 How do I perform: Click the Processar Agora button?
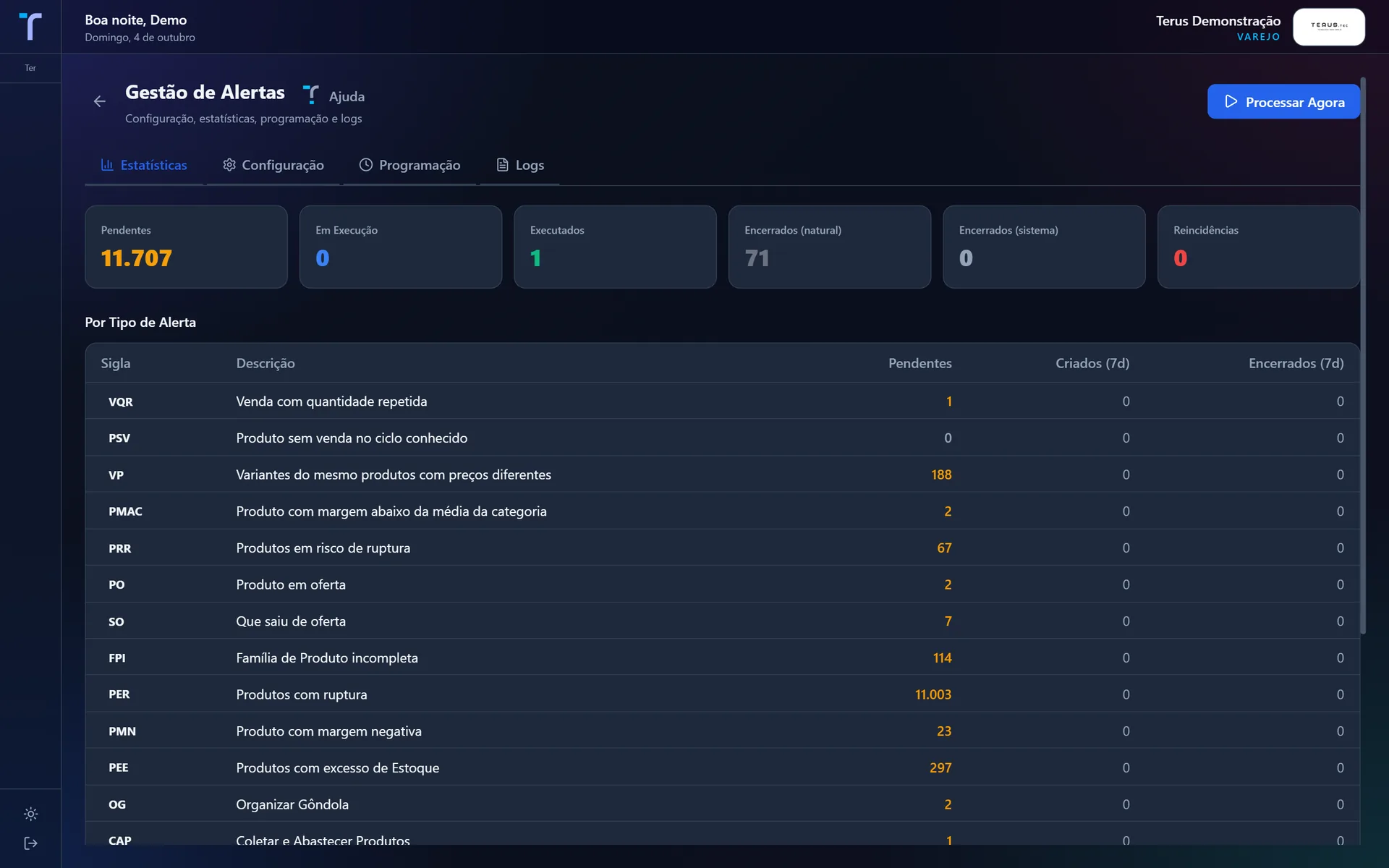coord(1283,102)
